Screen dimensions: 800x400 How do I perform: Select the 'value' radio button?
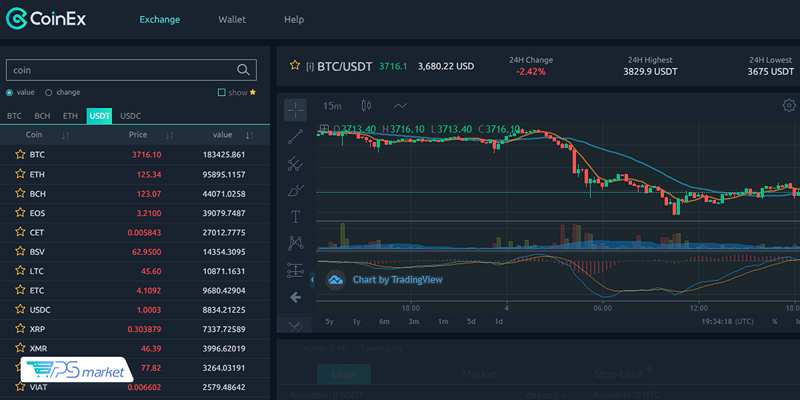(11, 92)
